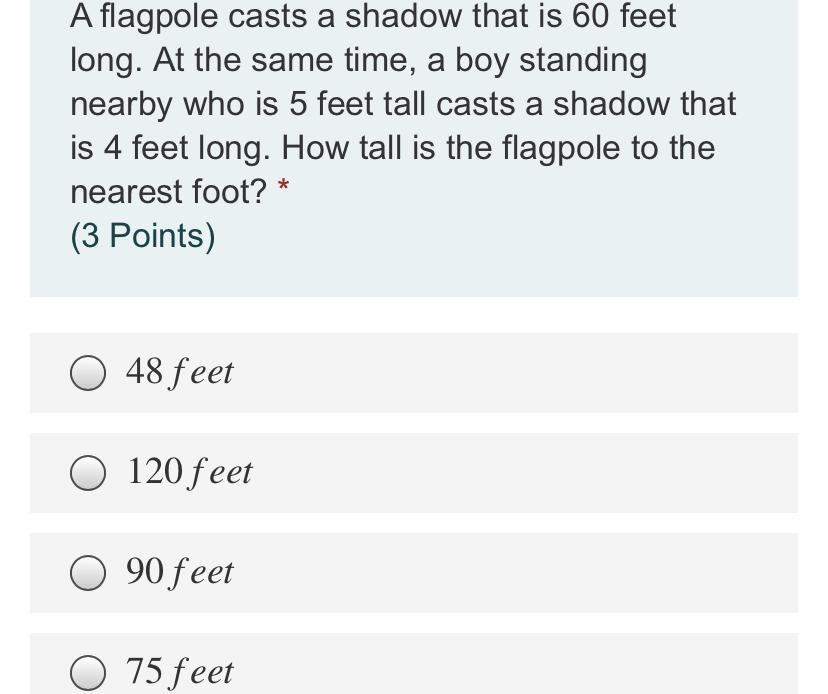This screenshot has width=828, height=694.
Task: Click the '(3 Points)' score text
Action: click(x=143, y=236)
